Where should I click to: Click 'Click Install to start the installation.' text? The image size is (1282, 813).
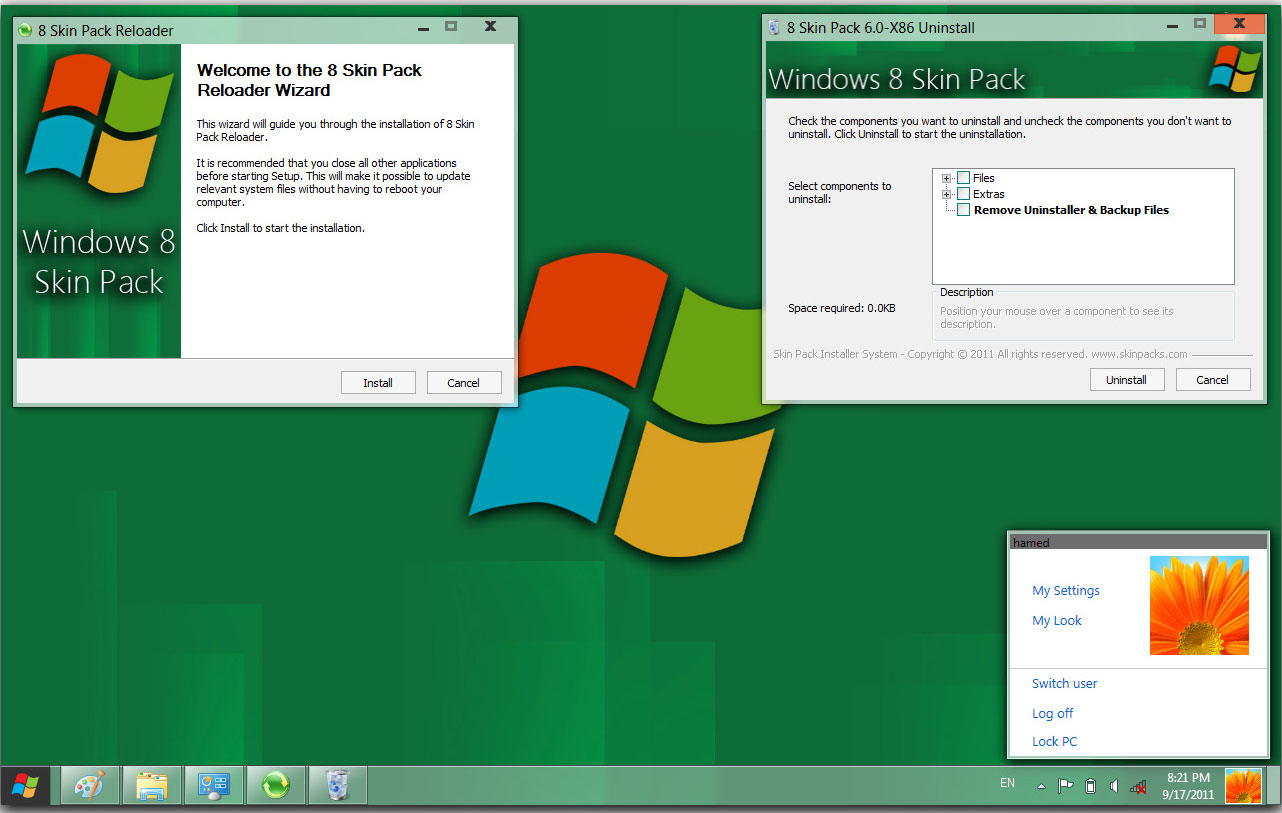281,228
